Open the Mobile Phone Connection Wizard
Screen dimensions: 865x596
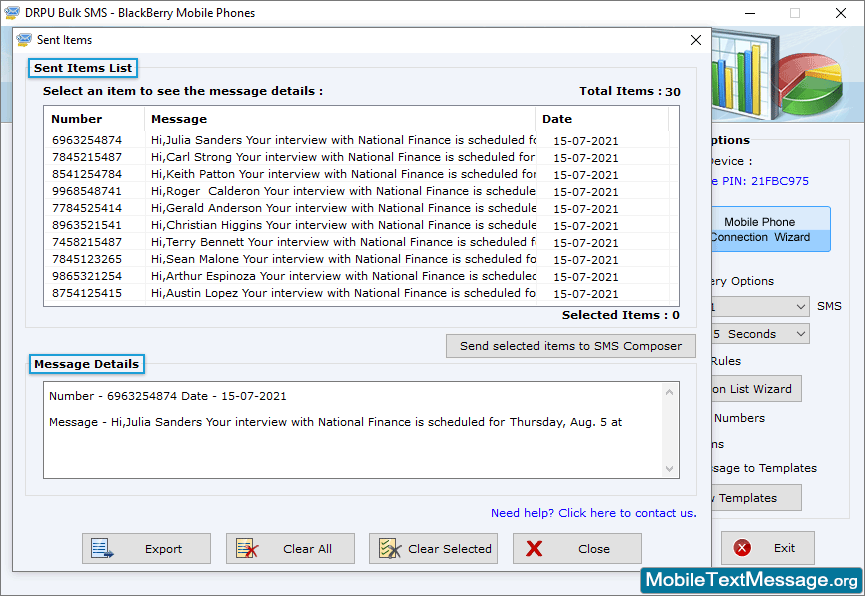point(770,229)
